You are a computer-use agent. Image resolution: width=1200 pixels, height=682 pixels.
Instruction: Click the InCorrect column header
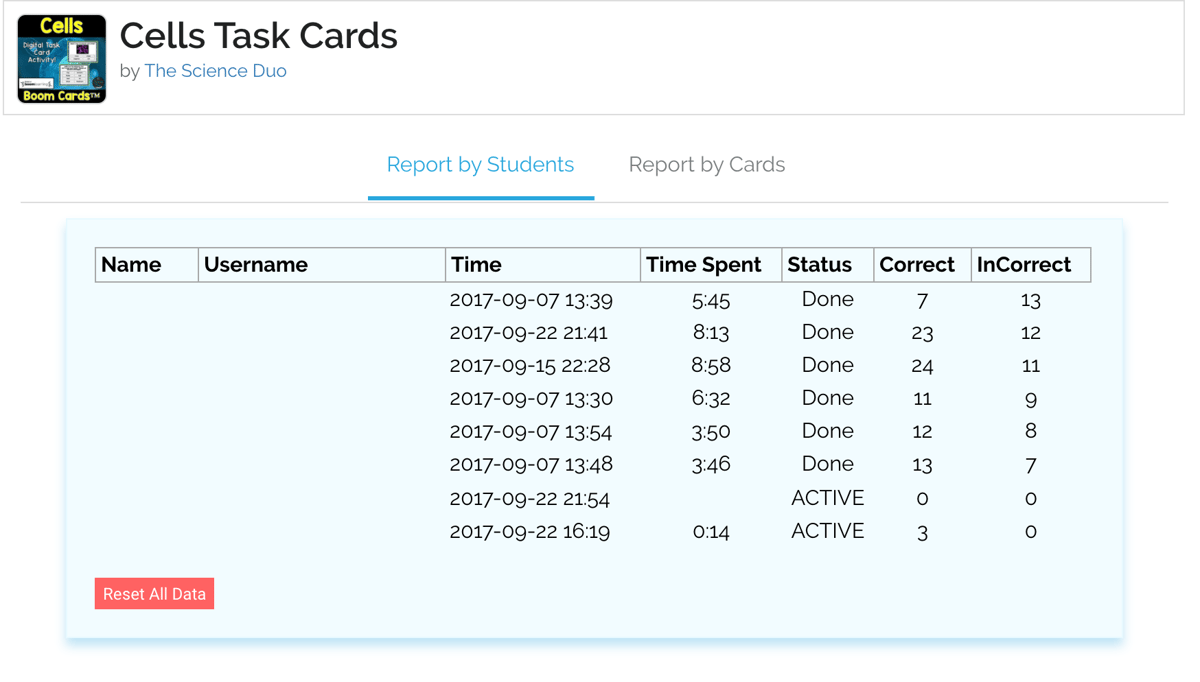tap(1023, 265)
